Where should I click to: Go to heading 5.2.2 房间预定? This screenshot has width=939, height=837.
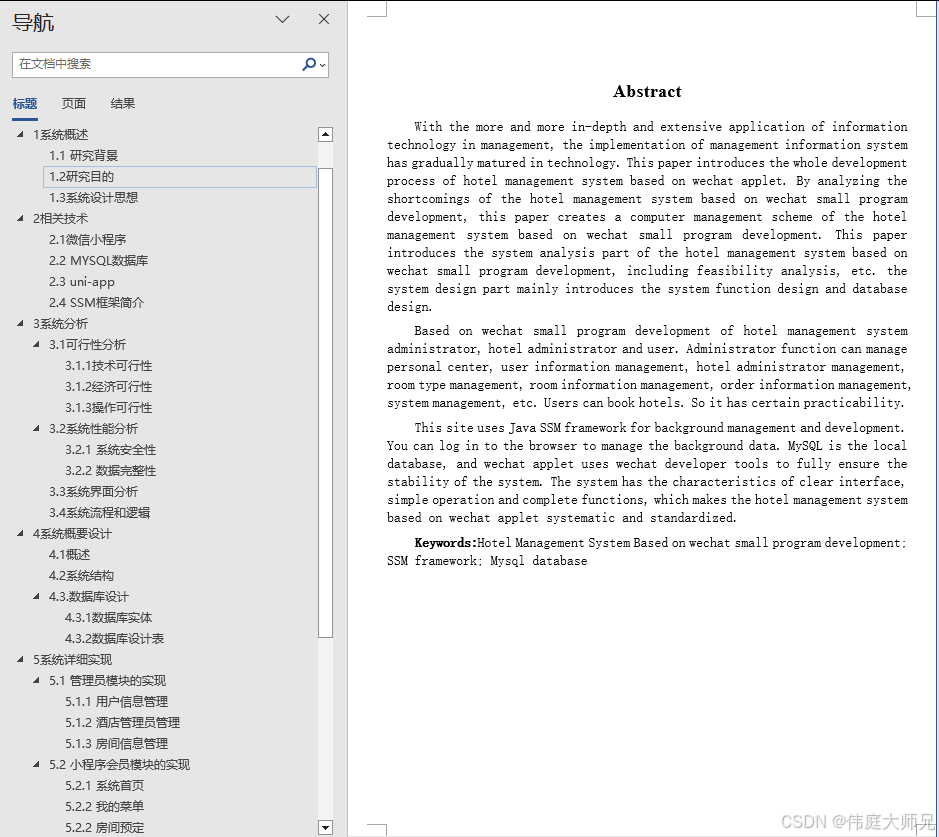click(104, 827)
